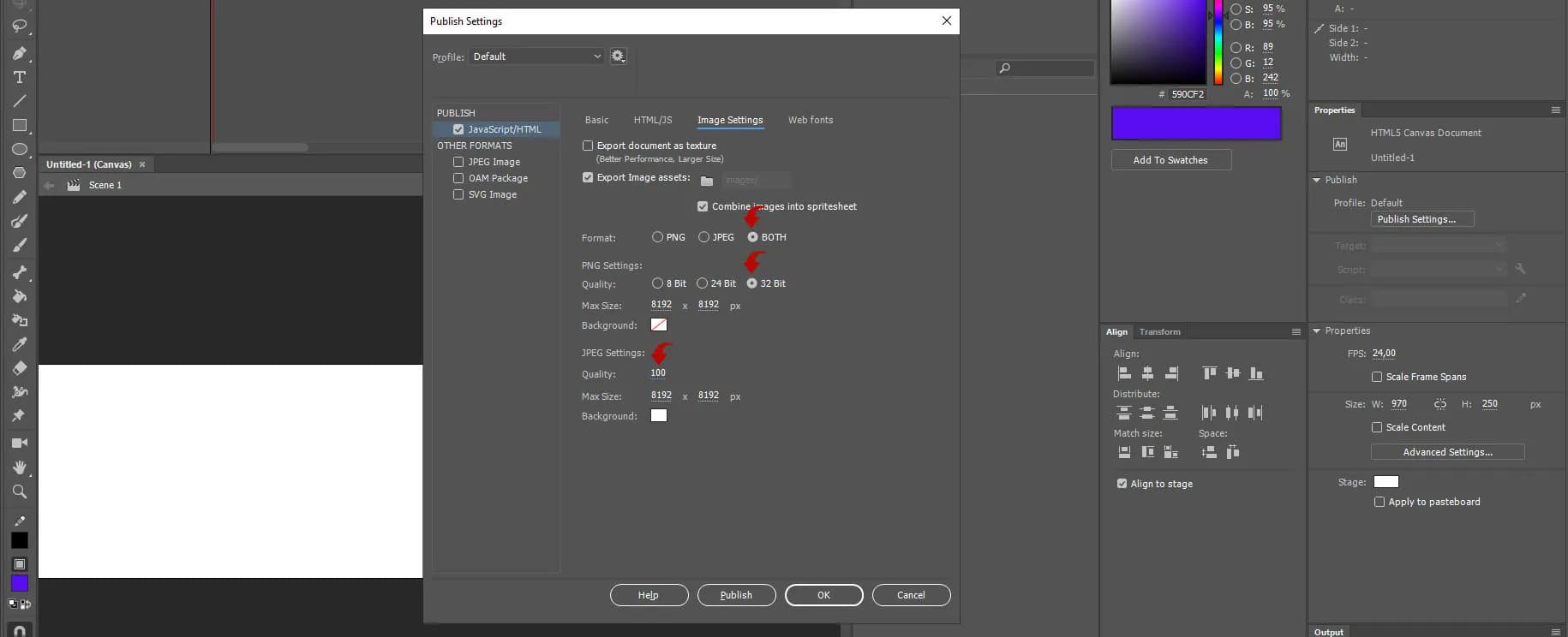Collapse the Publish section in Properties
The height and width of the screenshot is (637, 1568).
[x=1316, y=180]
